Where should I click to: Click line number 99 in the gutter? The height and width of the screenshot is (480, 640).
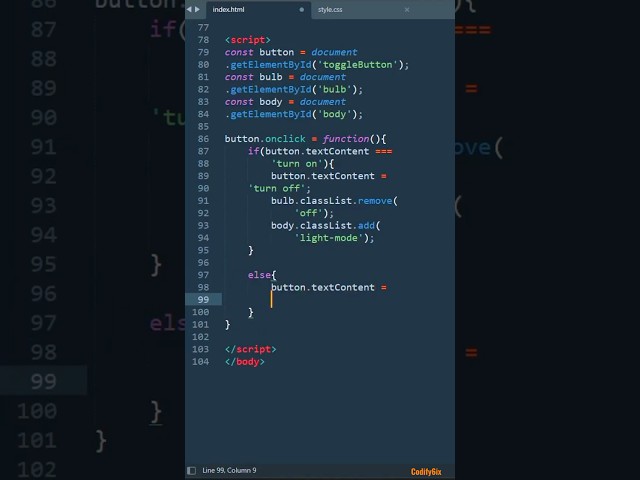click(203, 300)
